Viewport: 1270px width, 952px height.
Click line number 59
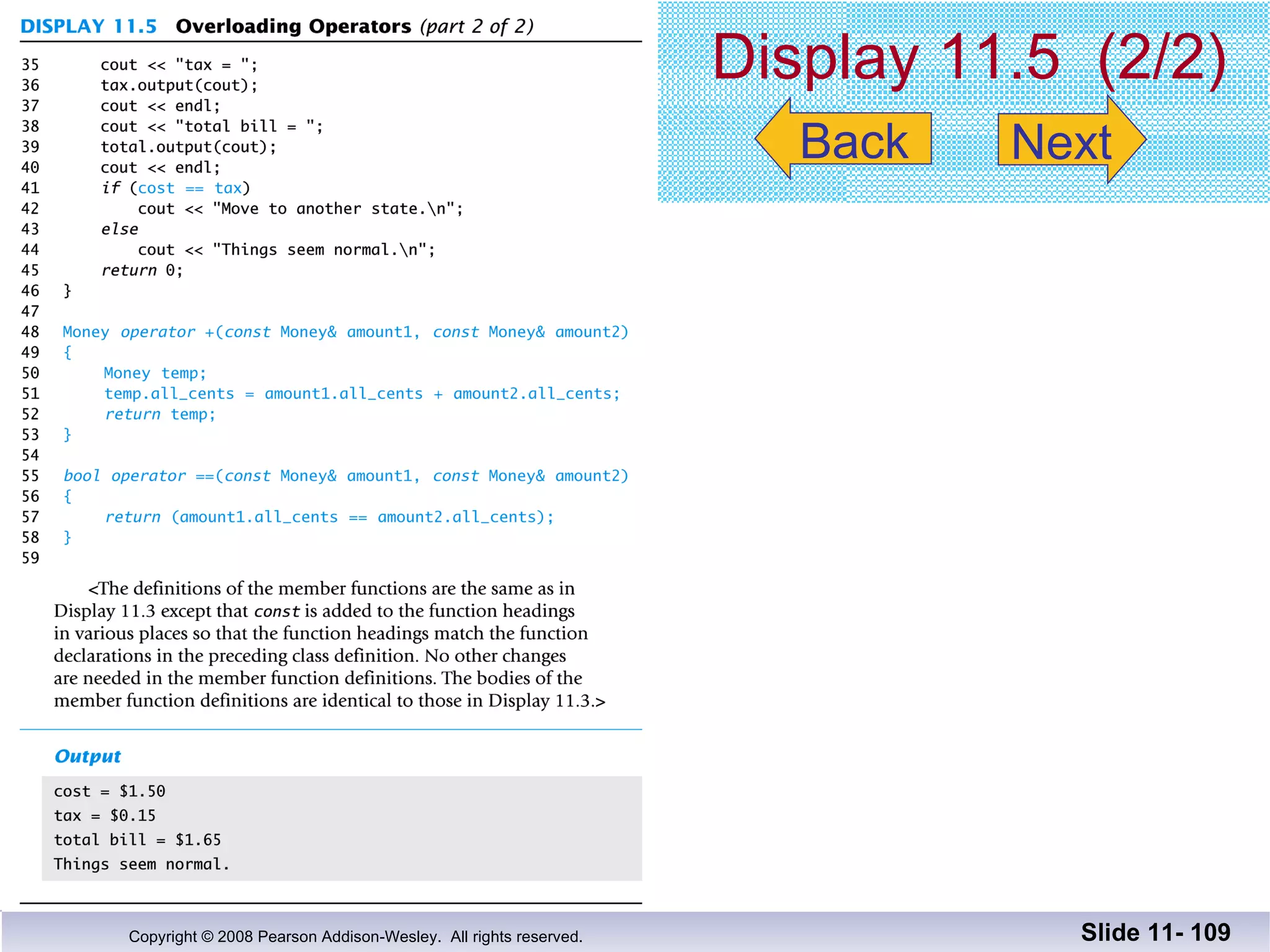tap(30, 558)
